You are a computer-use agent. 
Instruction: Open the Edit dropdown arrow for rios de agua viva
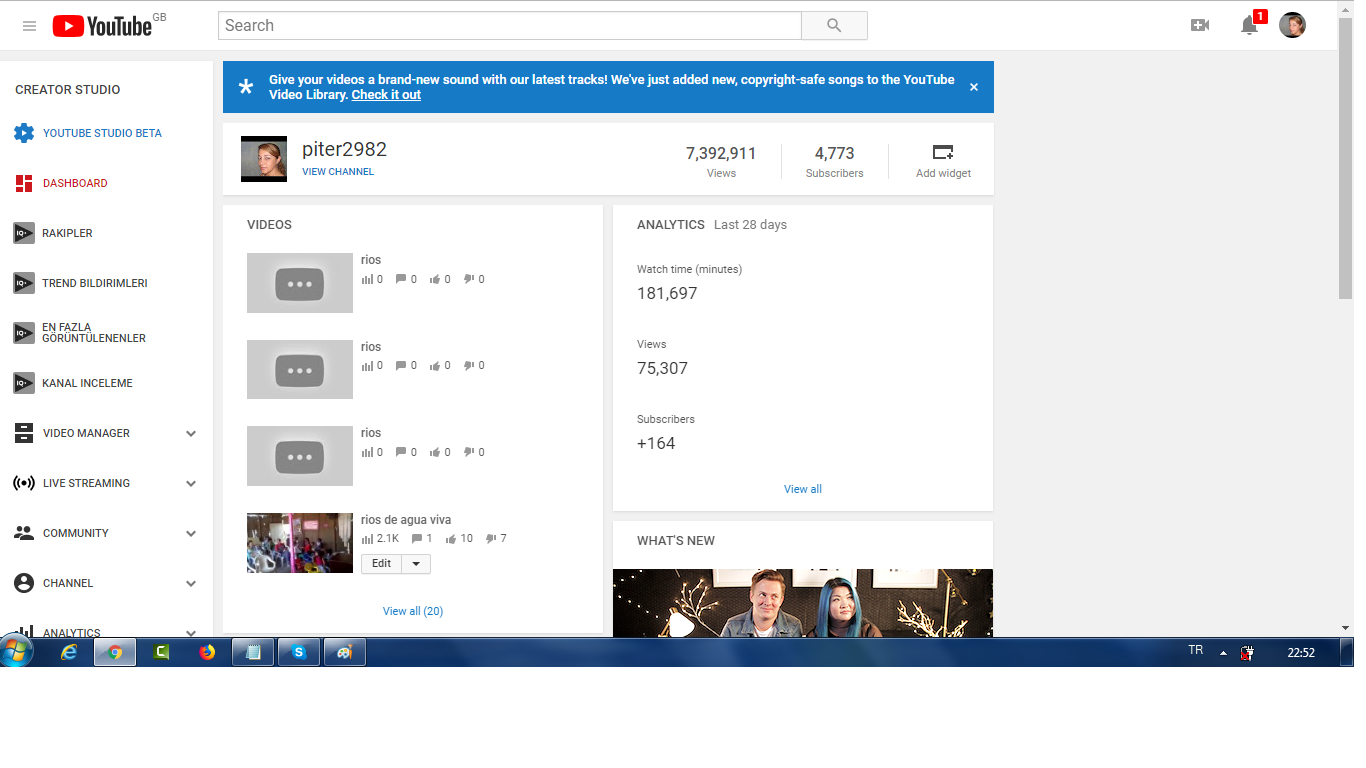(416, 564)
